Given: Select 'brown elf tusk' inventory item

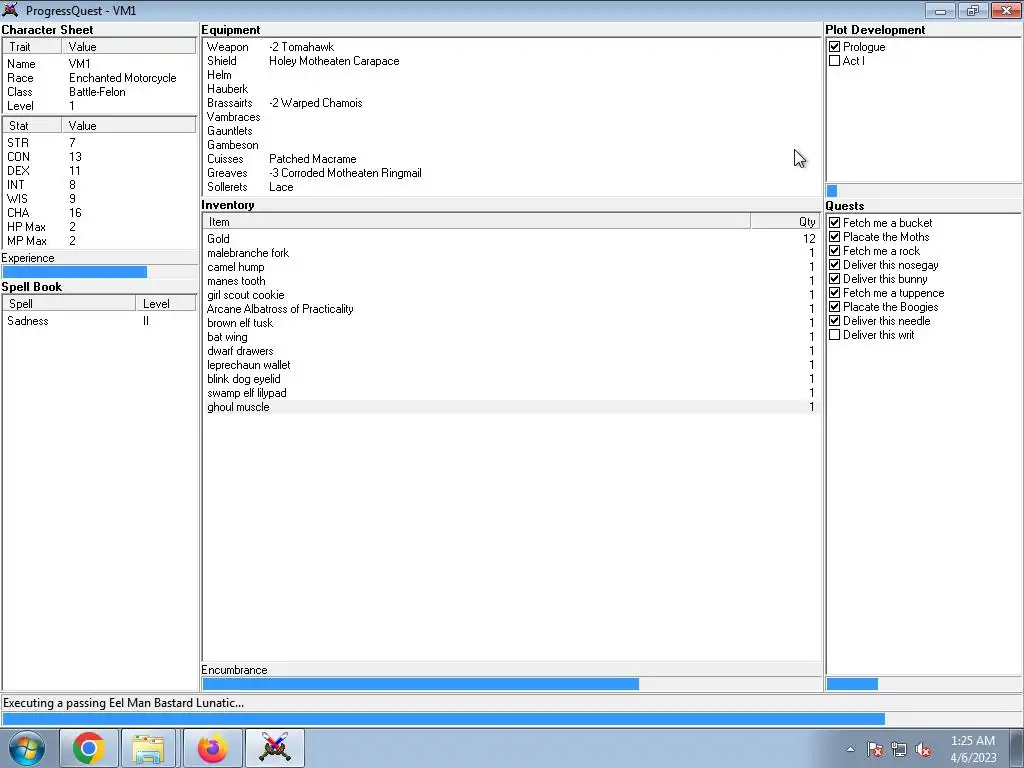Looking at the screenshot, I should click(511, 323).
